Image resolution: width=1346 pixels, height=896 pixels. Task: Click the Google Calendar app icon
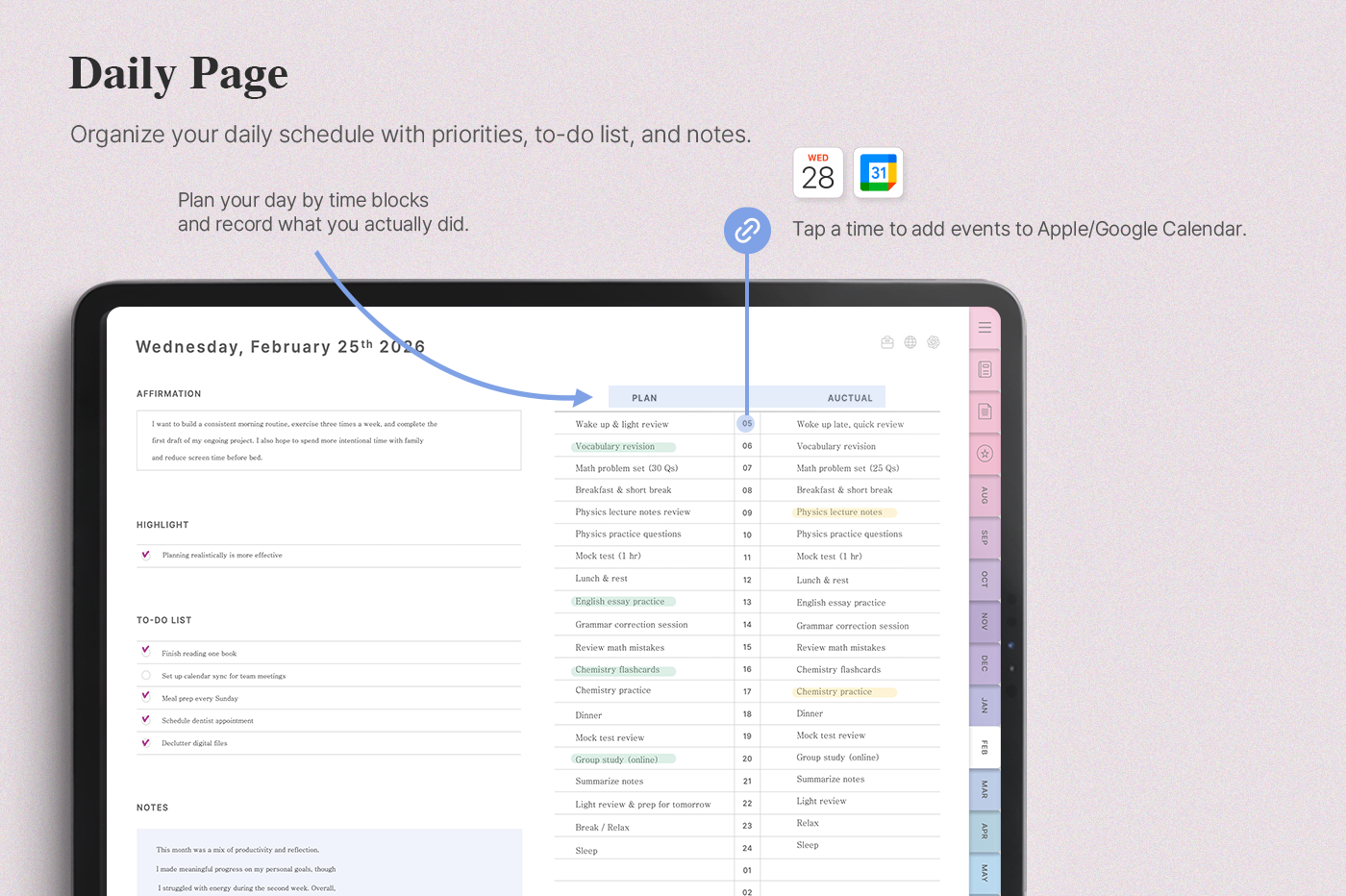tap(878, 173)
